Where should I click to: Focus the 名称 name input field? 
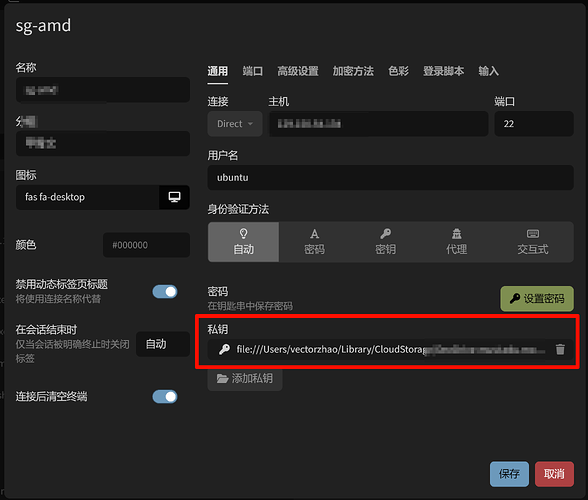click(x=103, y=90)
